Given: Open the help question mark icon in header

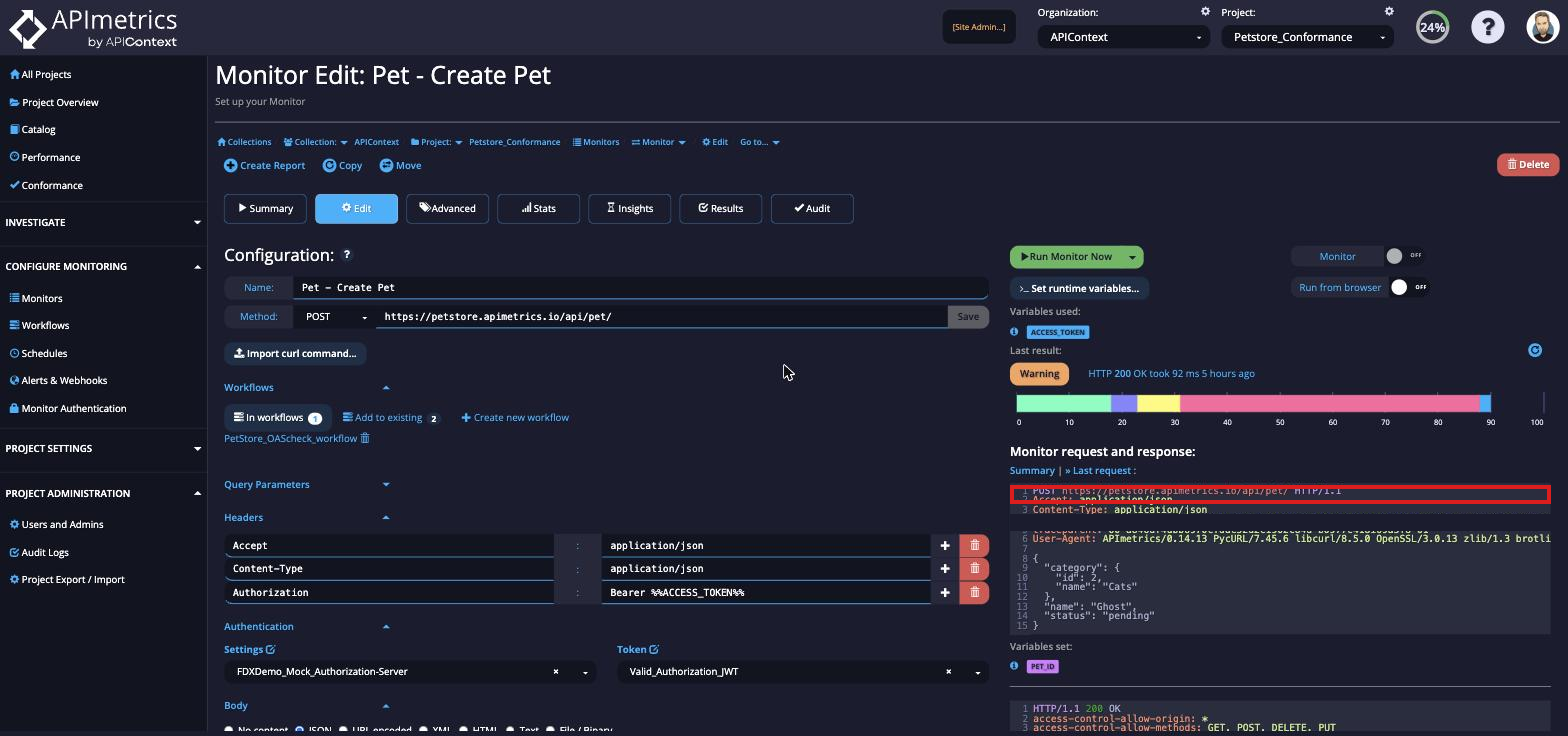Looking at the screenshot, I should pos(1487,27).
